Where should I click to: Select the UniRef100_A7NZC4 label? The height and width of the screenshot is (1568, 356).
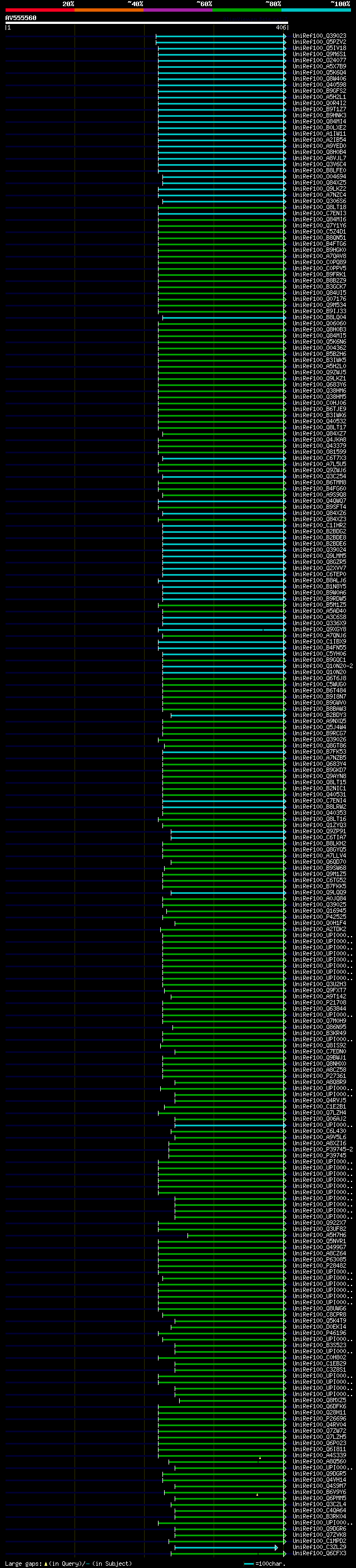[319, 195]
